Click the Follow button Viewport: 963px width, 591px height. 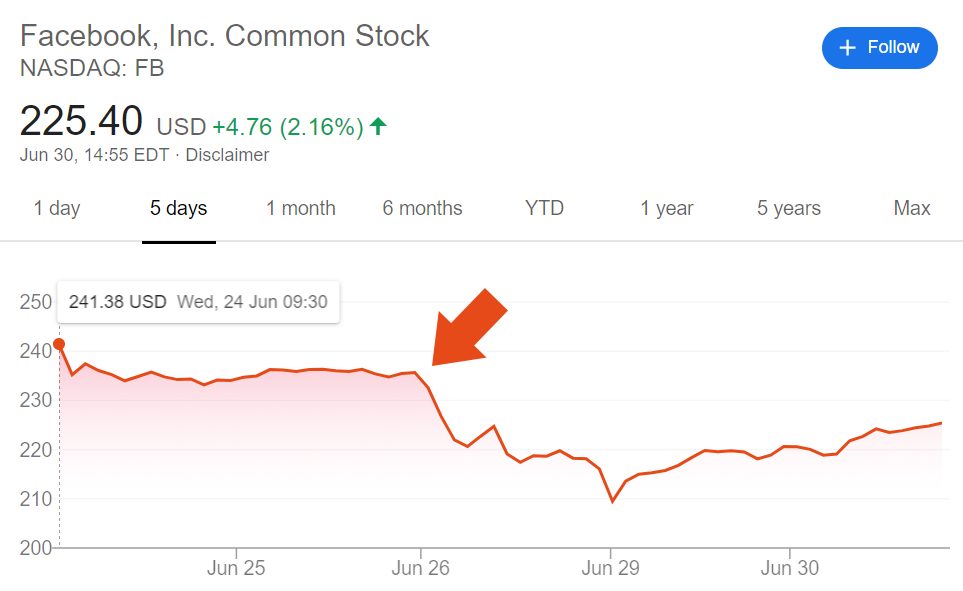coord(879,48)
